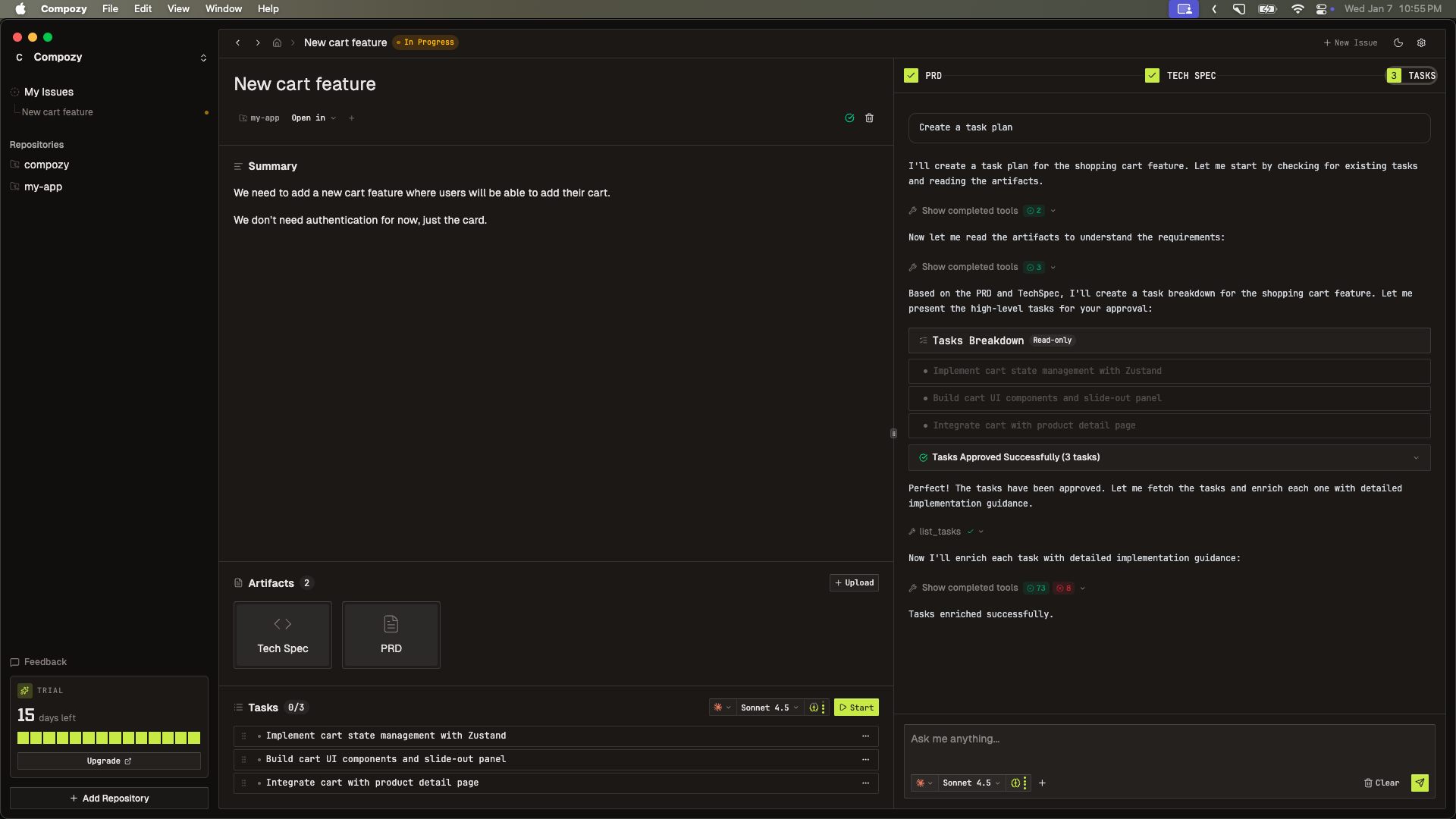The height and width of the screenshot is (819, 1456).
Task: Open settings via the gear icon
Action: point(1422,42)
